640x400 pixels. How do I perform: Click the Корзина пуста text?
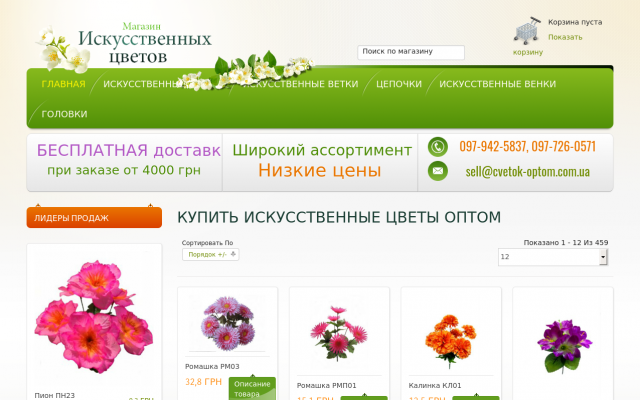(575, 22)
